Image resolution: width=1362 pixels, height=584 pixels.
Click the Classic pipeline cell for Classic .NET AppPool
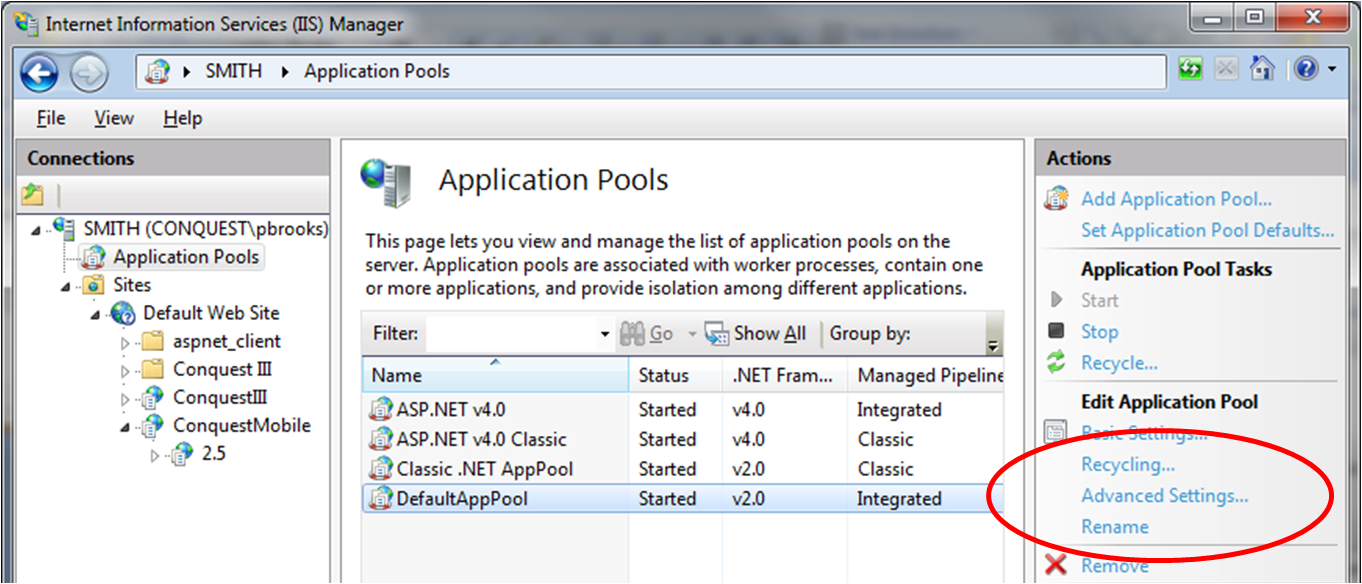click(x=885, y=469)
